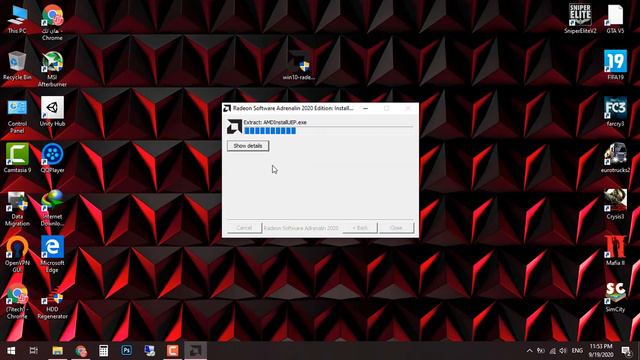The height and width of the screenshot is (360, 640).
Task: Launch Camtasia 9 desktop shortcut
Action: (17, 158)
